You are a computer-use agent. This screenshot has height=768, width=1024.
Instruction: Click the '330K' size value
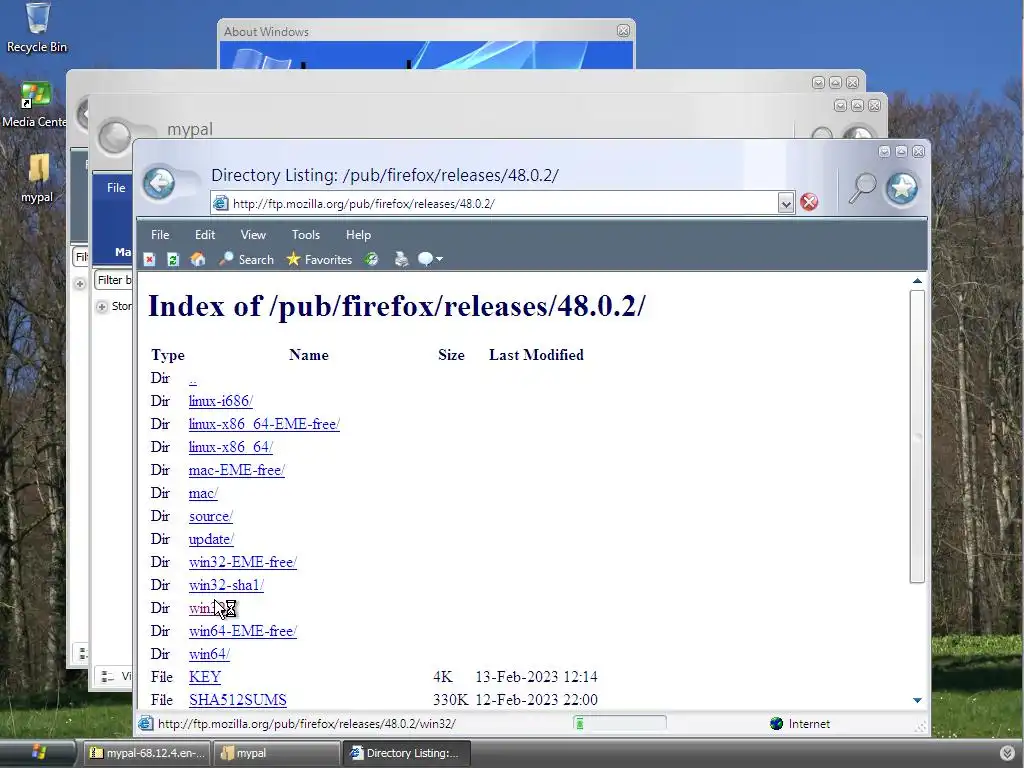451,699
